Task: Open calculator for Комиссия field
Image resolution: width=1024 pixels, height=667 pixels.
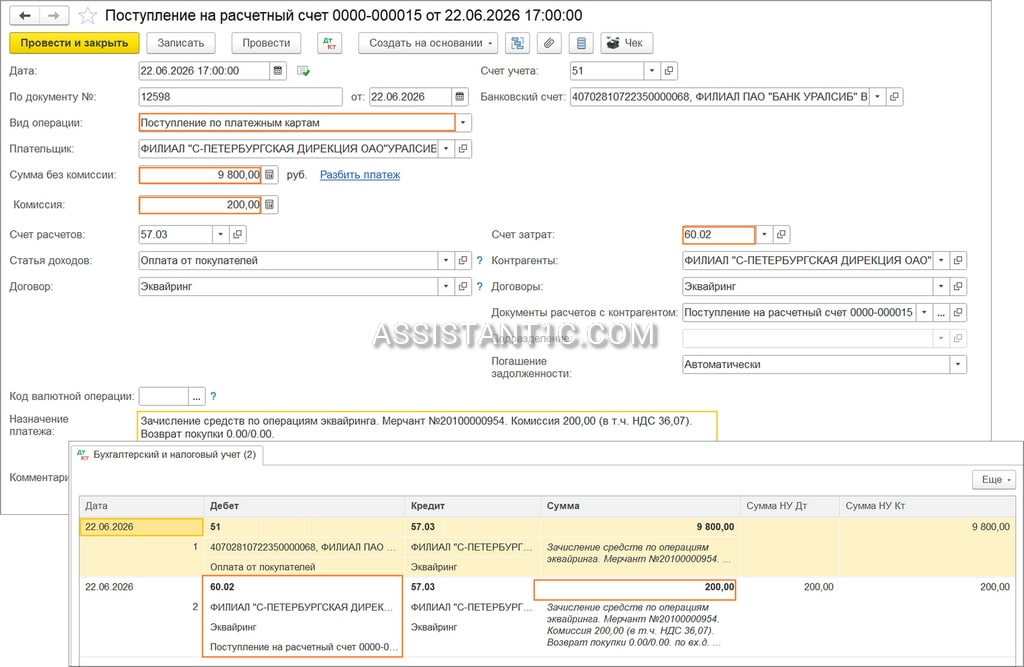Action: (x=270, y=204)
